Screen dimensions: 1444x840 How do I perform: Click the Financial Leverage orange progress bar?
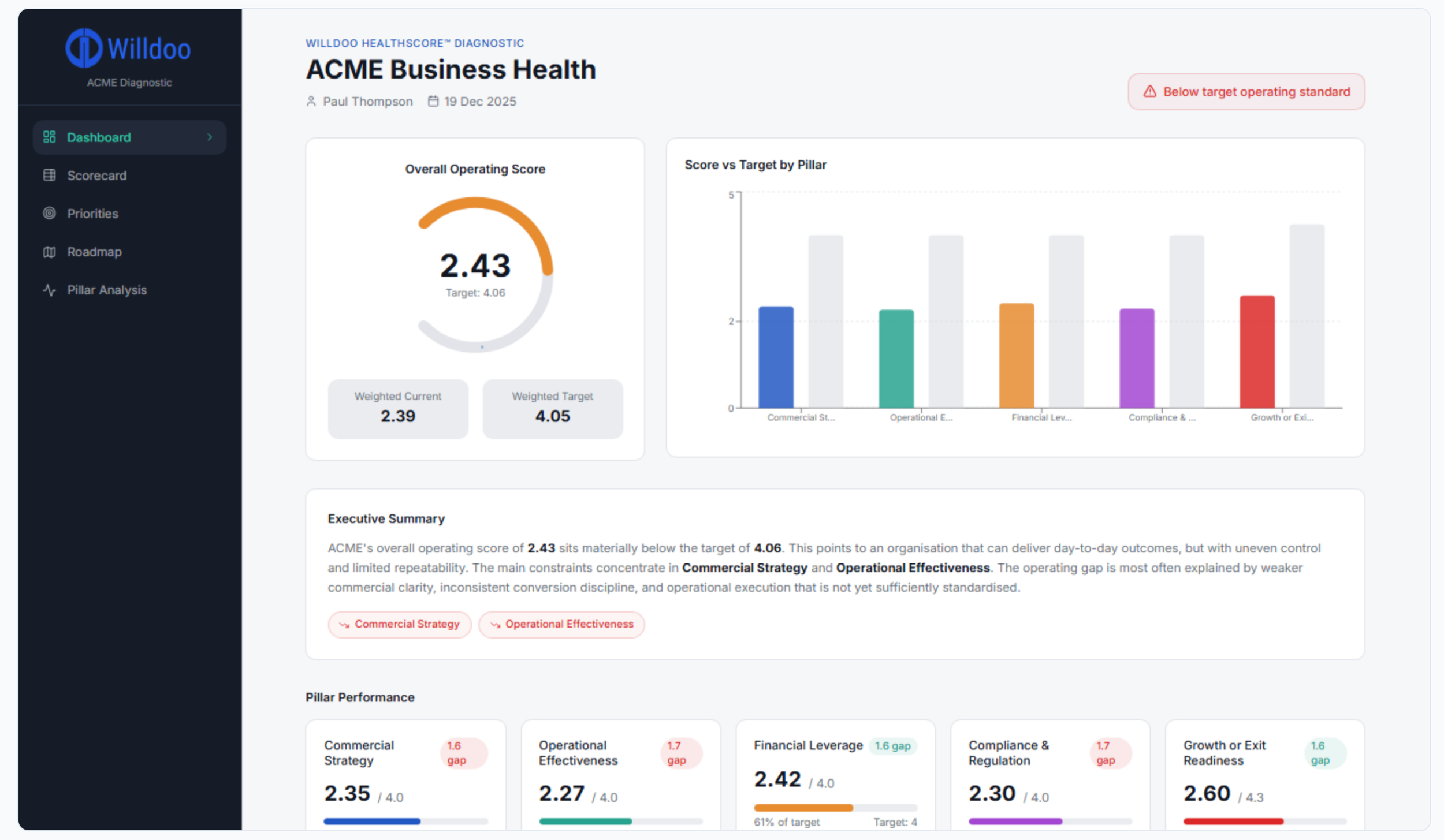click(803, 808)
